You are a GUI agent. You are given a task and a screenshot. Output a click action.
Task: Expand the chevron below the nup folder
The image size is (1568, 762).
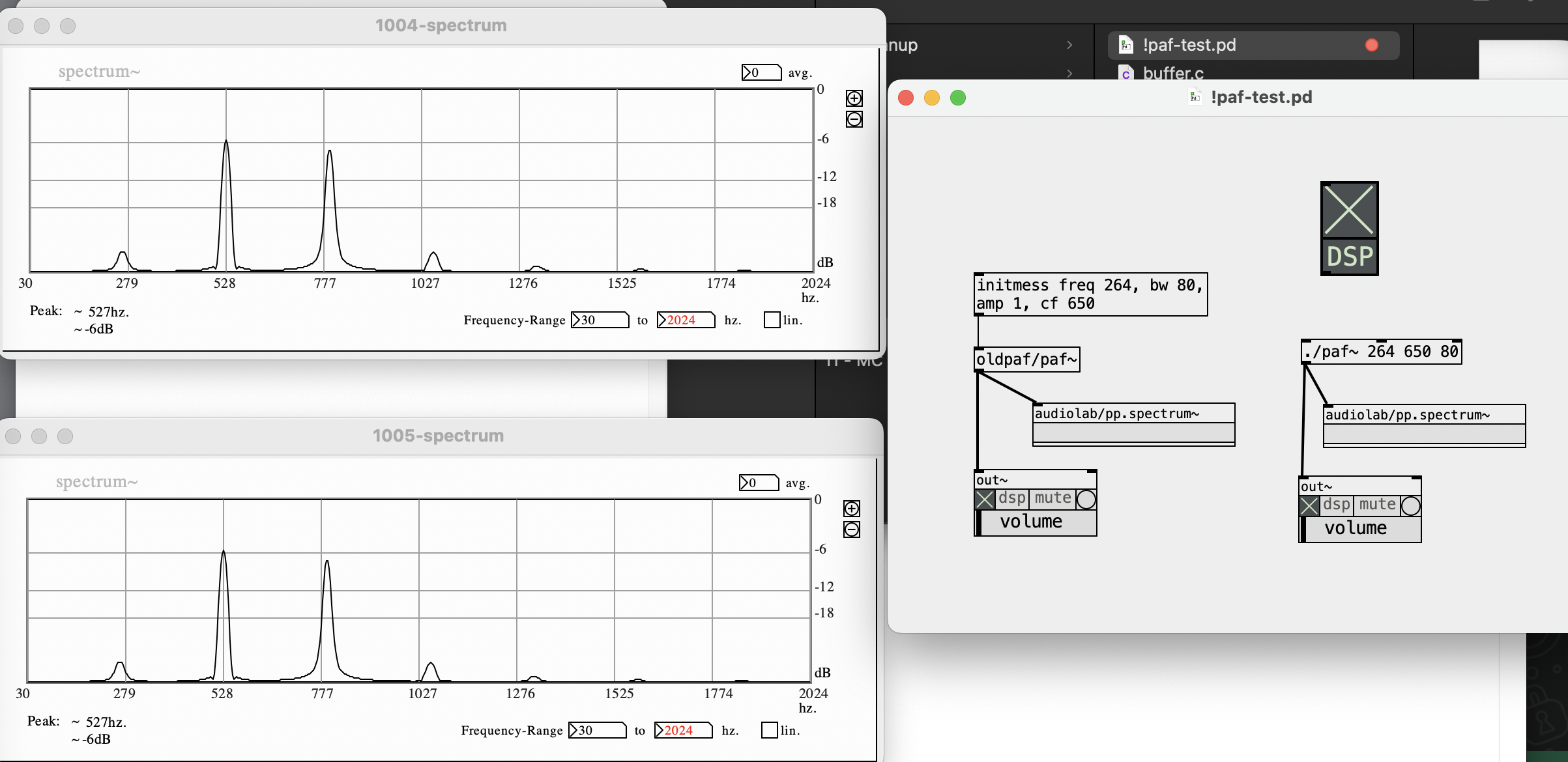1069,74
